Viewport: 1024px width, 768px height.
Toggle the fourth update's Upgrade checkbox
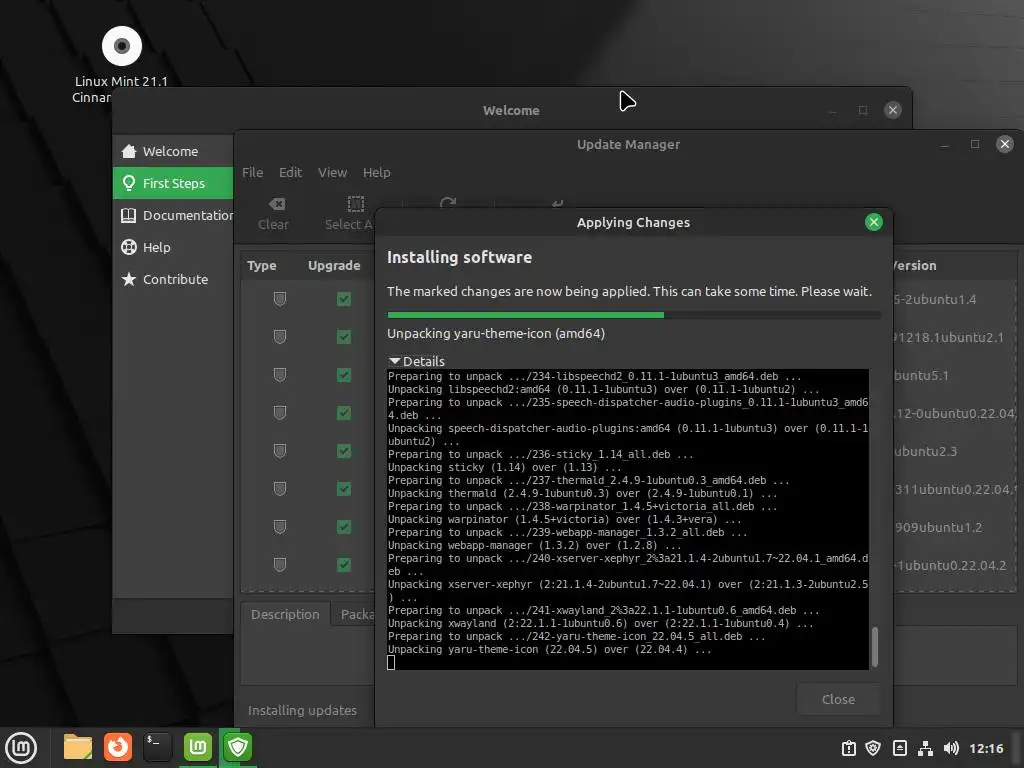344,413
